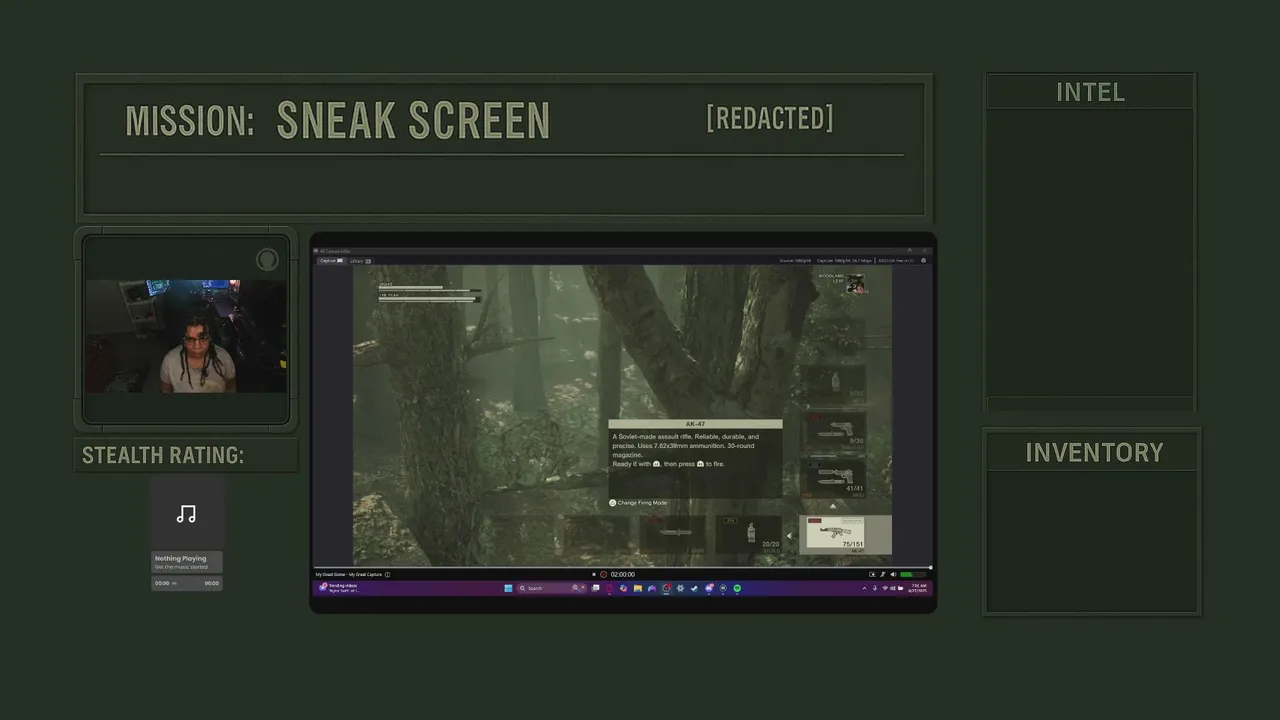Screen dimensions: 1280x720
Task: Show hidden system tray icons chevron
Action: tap(864, 588)
